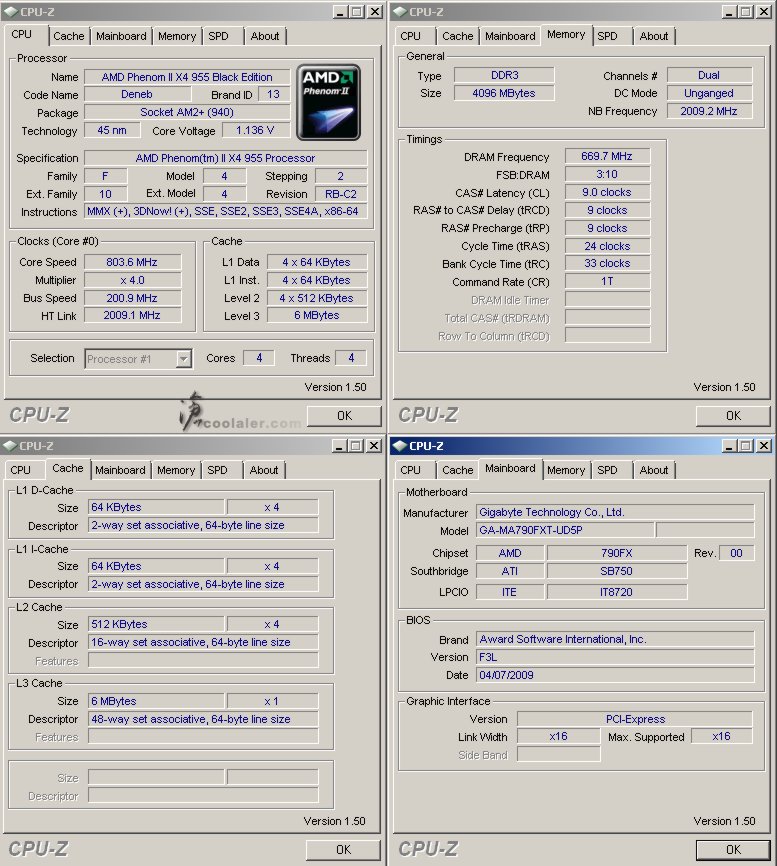Open Mainboard tab in top-right Memory window

[x=510, y=36]
